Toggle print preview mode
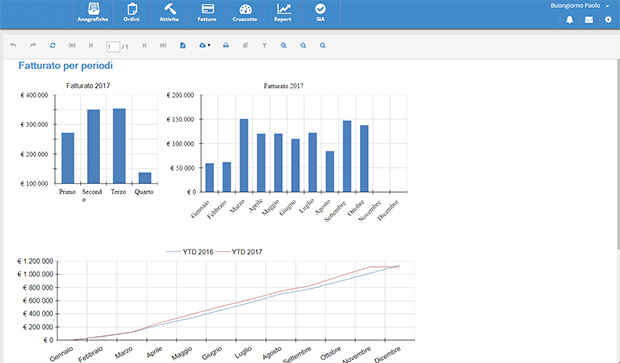 pyautogui.click(x=183, y=45)
